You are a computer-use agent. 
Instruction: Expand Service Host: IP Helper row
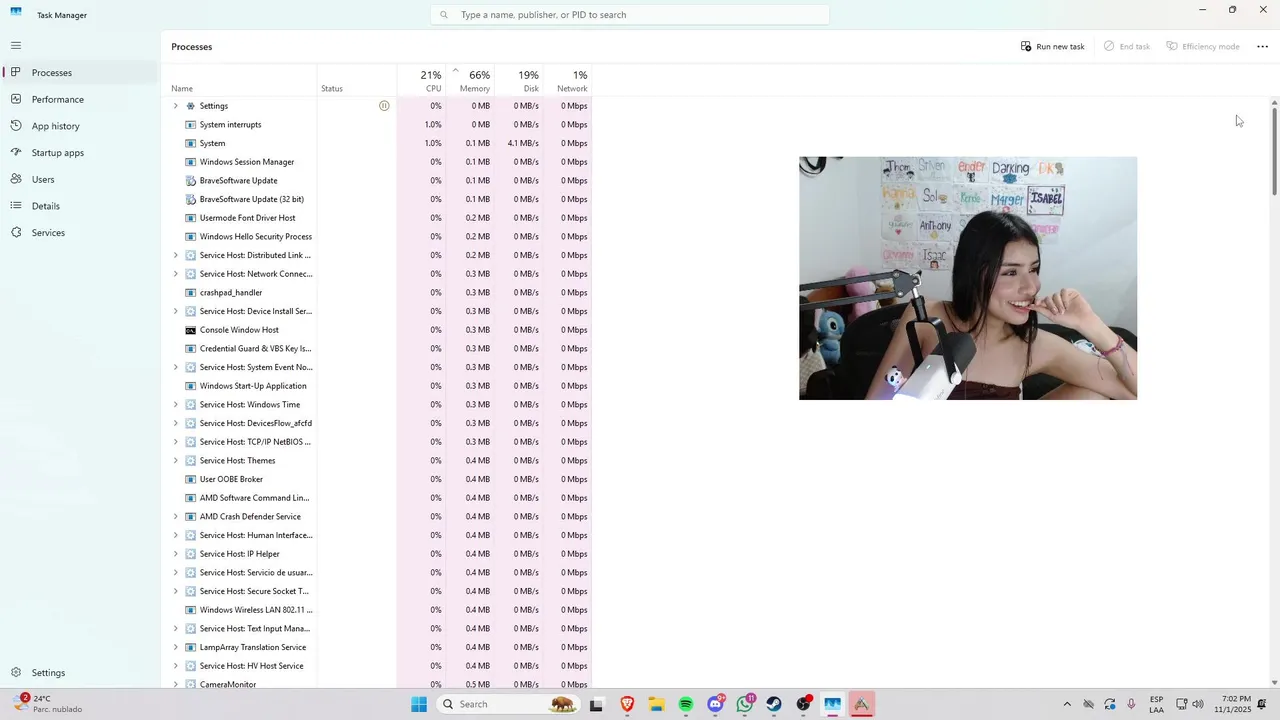click(176, 554)
